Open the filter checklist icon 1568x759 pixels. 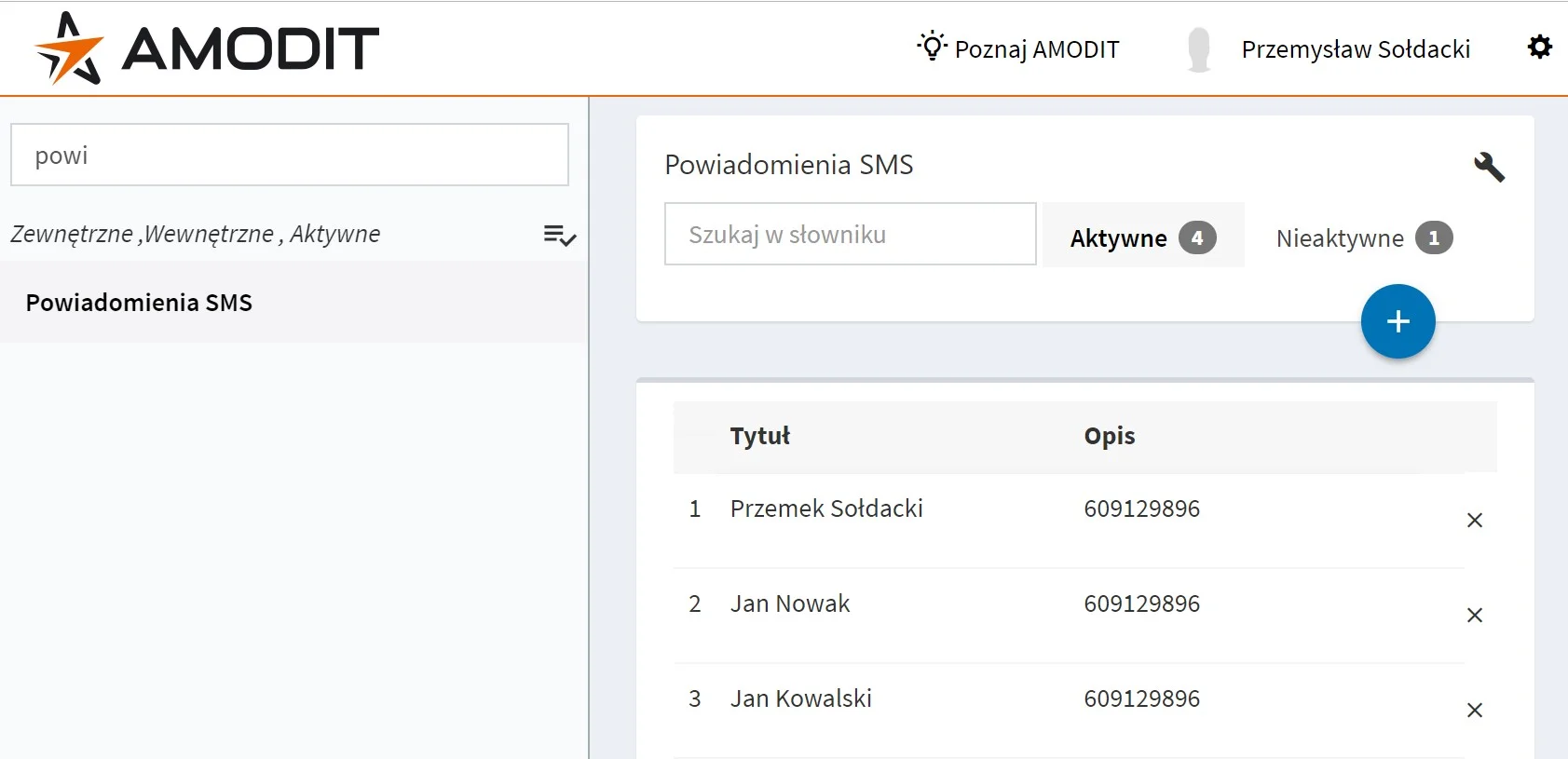(x=560, y=235)
